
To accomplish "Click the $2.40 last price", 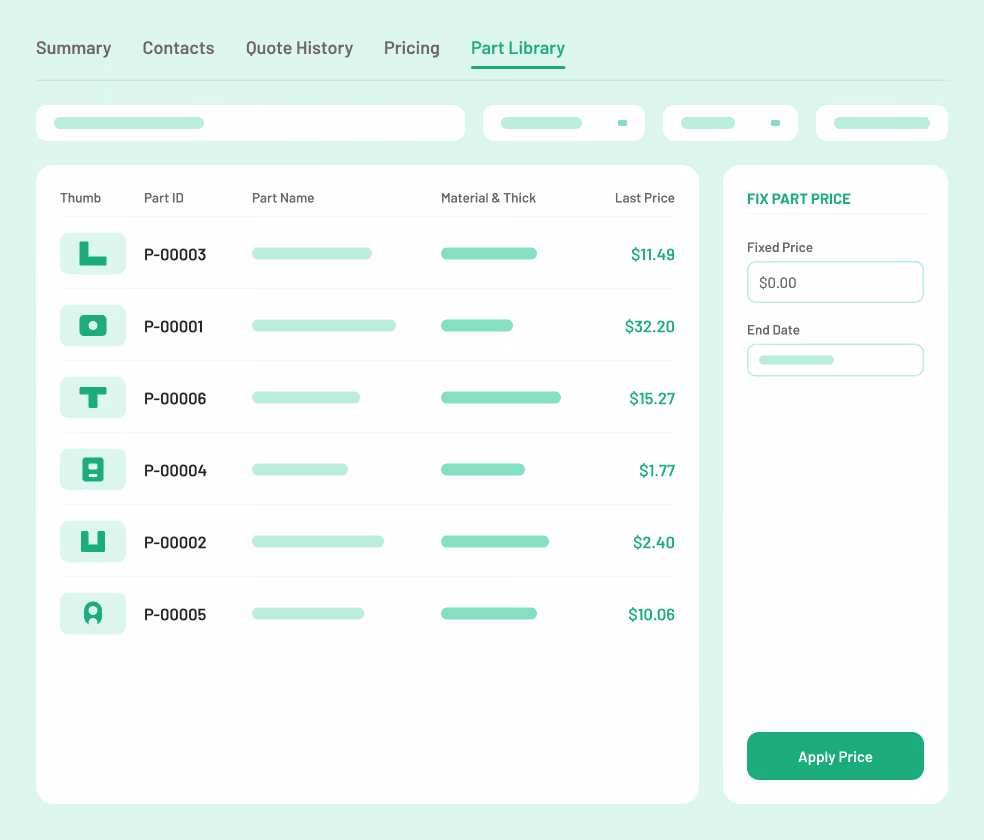I will click(x=654, y=543).
